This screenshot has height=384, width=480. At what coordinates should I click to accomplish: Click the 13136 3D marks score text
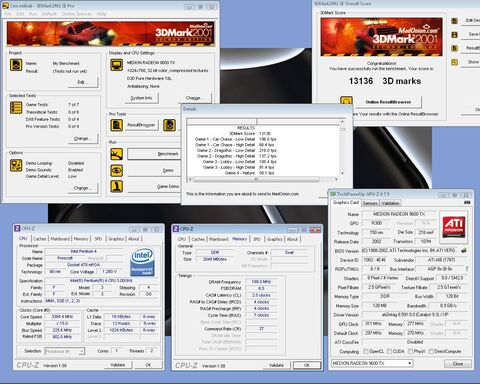point(385,81)
